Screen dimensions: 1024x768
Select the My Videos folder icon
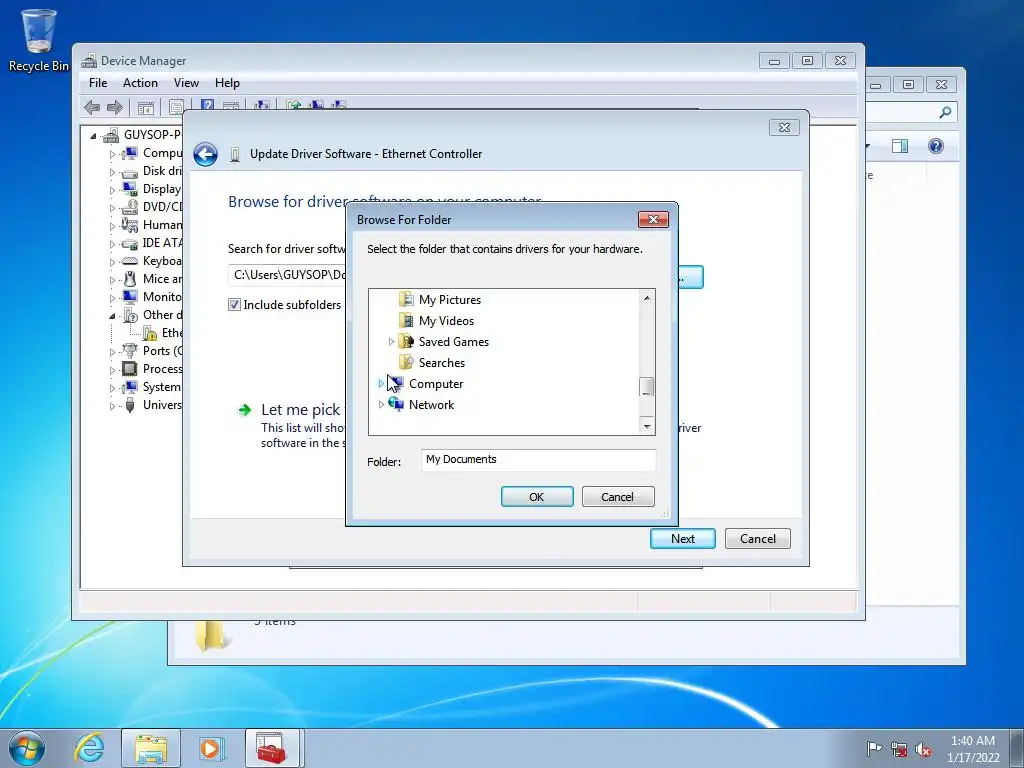(x=406, y=321)
